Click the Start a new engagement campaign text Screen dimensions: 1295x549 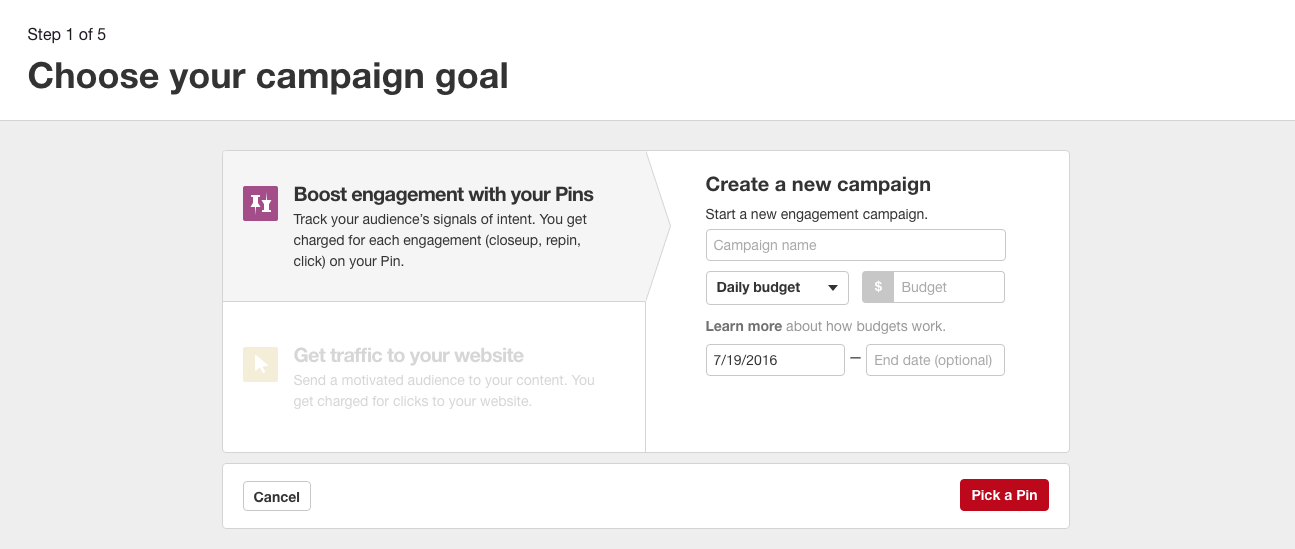point(817,214)
